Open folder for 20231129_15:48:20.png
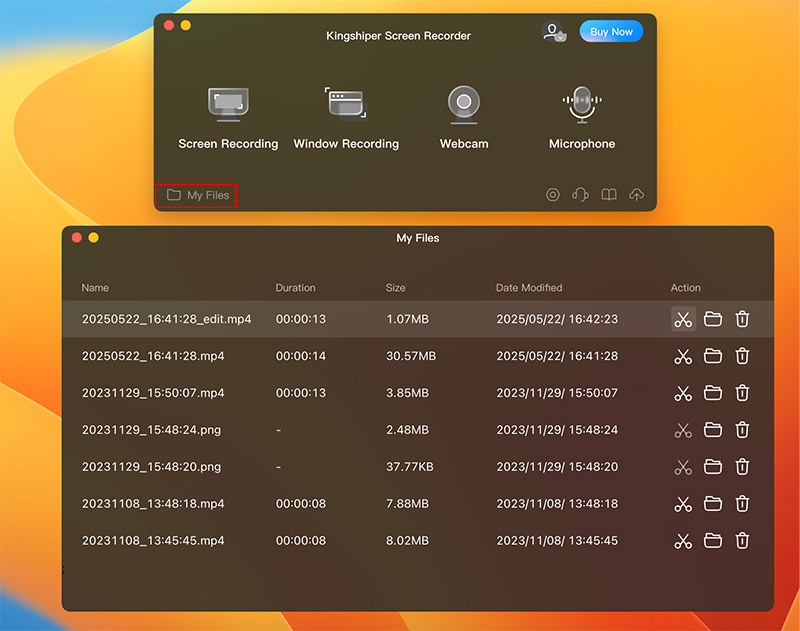Viewport: 800px width, 631px height. coord(713,467)
